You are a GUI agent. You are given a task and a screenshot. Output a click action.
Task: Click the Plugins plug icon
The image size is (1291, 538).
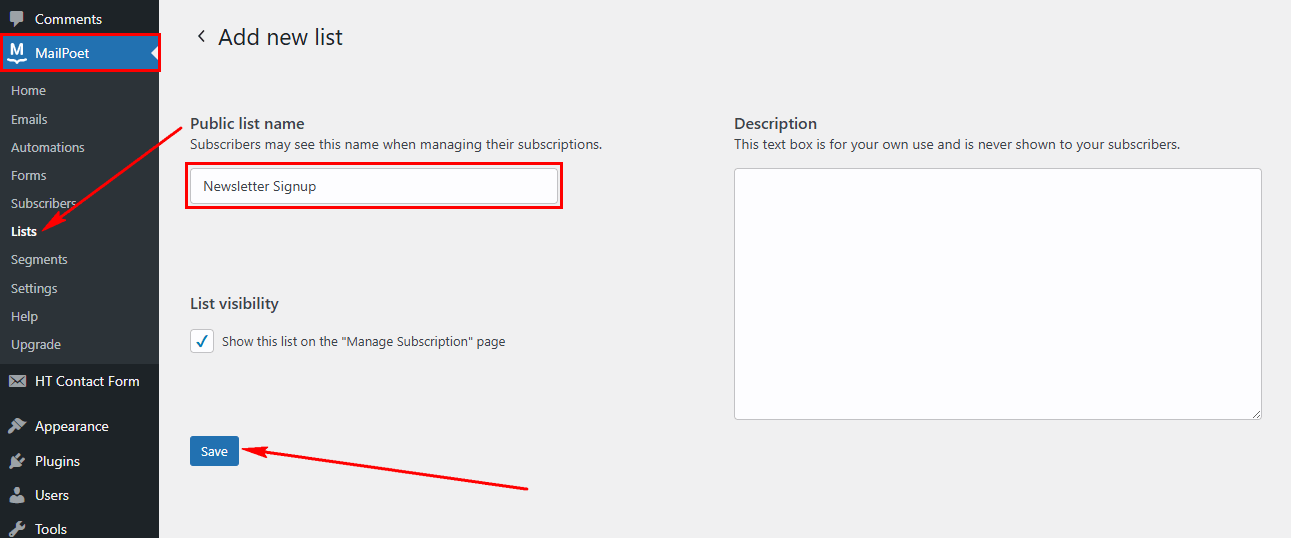click(x=17, y=461)
